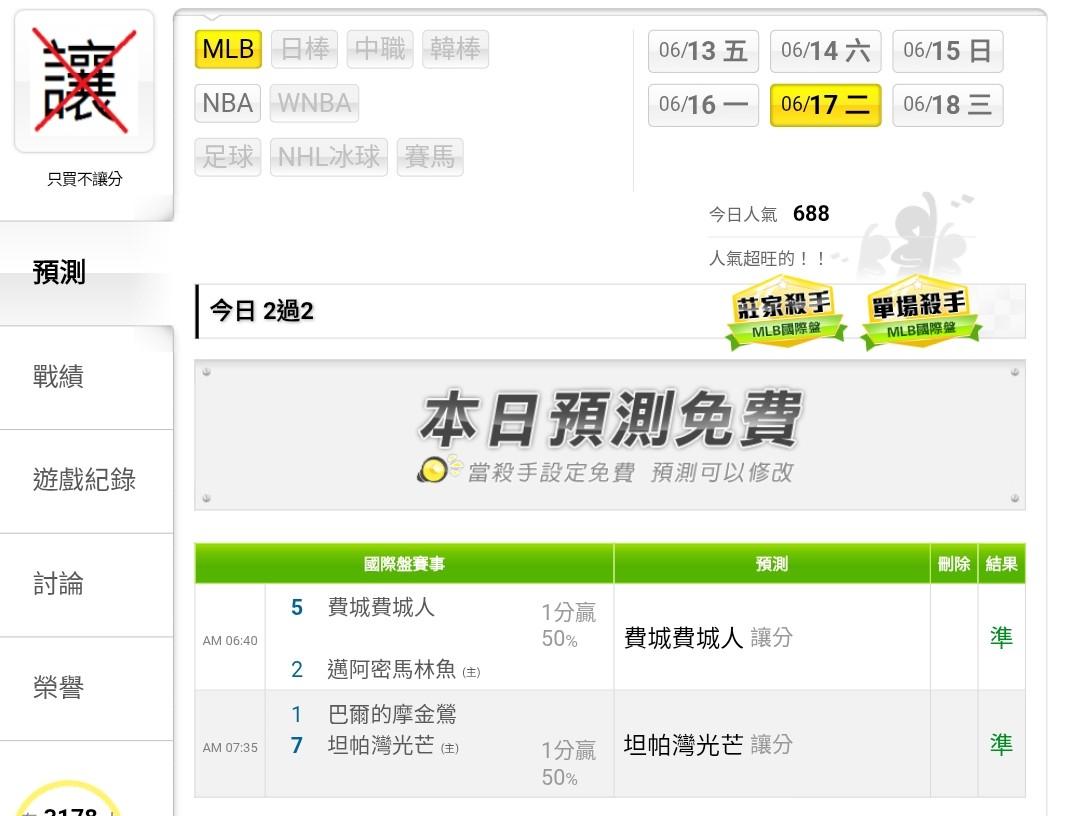Choose date 06/13 五
The image size is (1080, 816).
pyautogui.click(x=703, y=51)
